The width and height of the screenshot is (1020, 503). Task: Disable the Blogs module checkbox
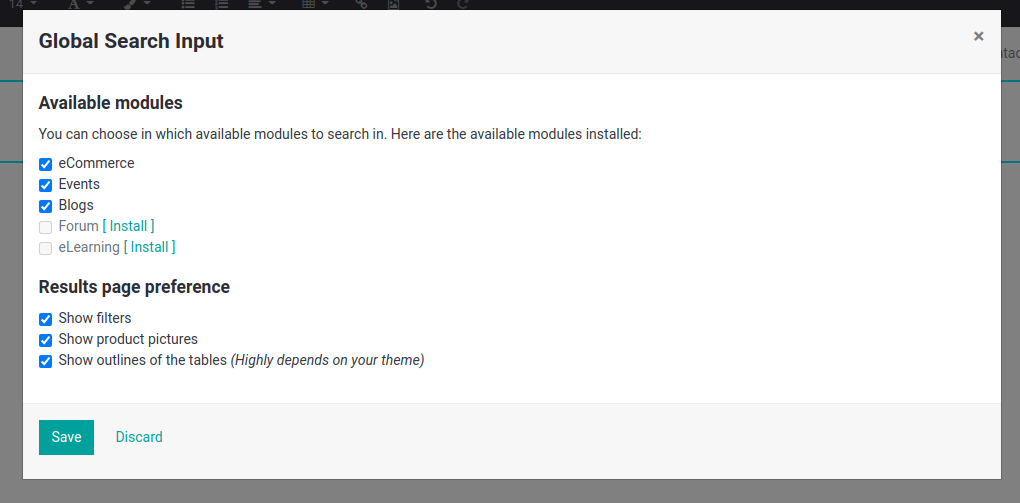point(46,206)
